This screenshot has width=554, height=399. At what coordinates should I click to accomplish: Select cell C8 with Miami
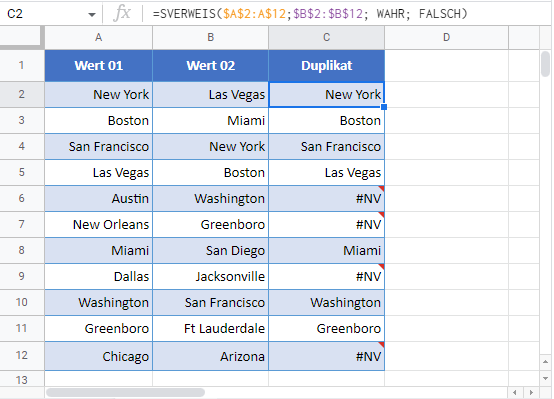326,251
